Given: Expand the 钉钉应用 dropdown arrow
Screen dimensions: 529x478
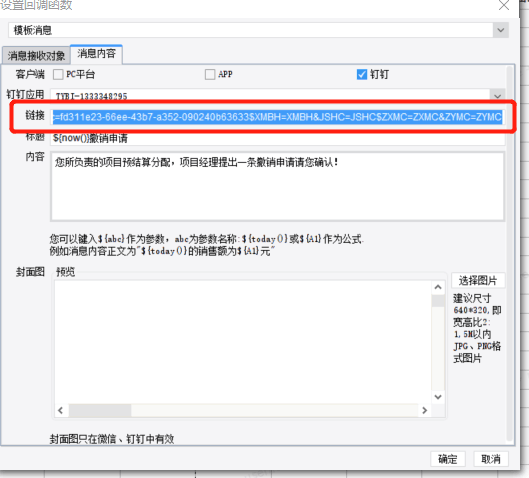Looking at the screenshot, I should click(497, 96).
